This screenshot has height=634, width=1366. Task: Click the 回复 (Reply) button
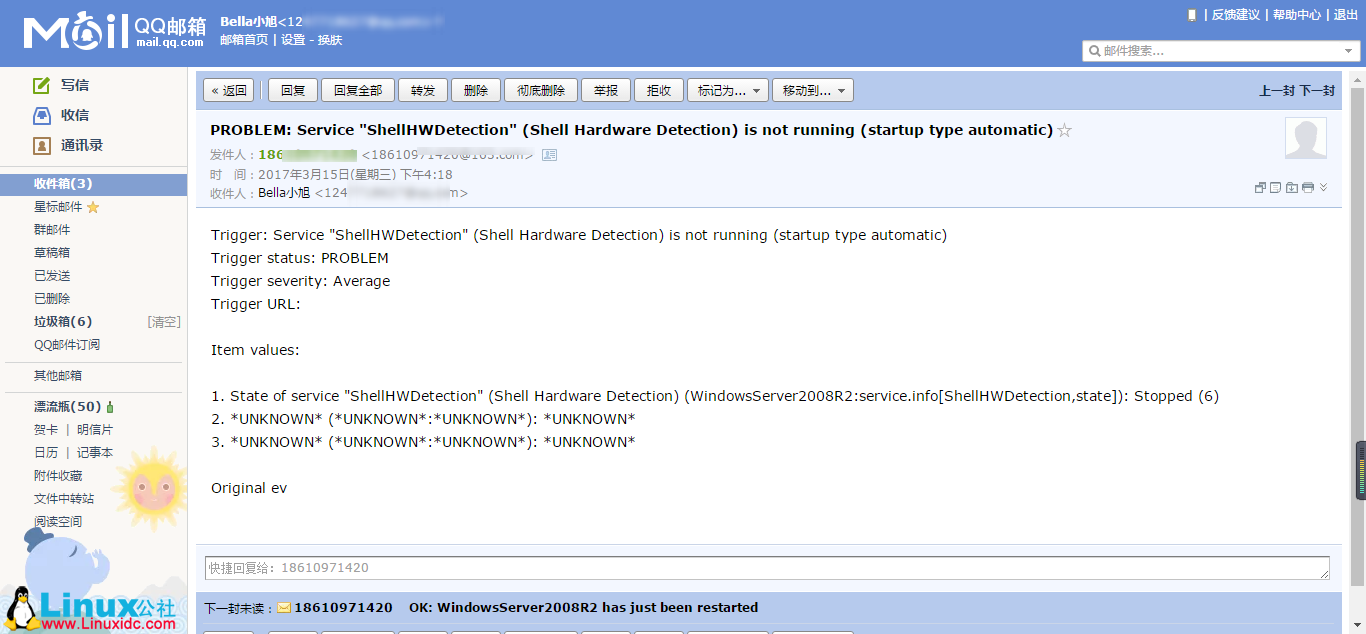[293, 91]
